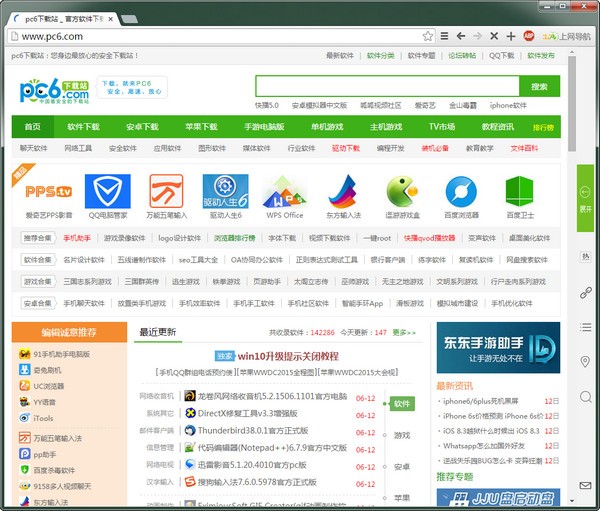The image size is (600, 511).
Task: Click the site search input field
Action: (387, 86)
